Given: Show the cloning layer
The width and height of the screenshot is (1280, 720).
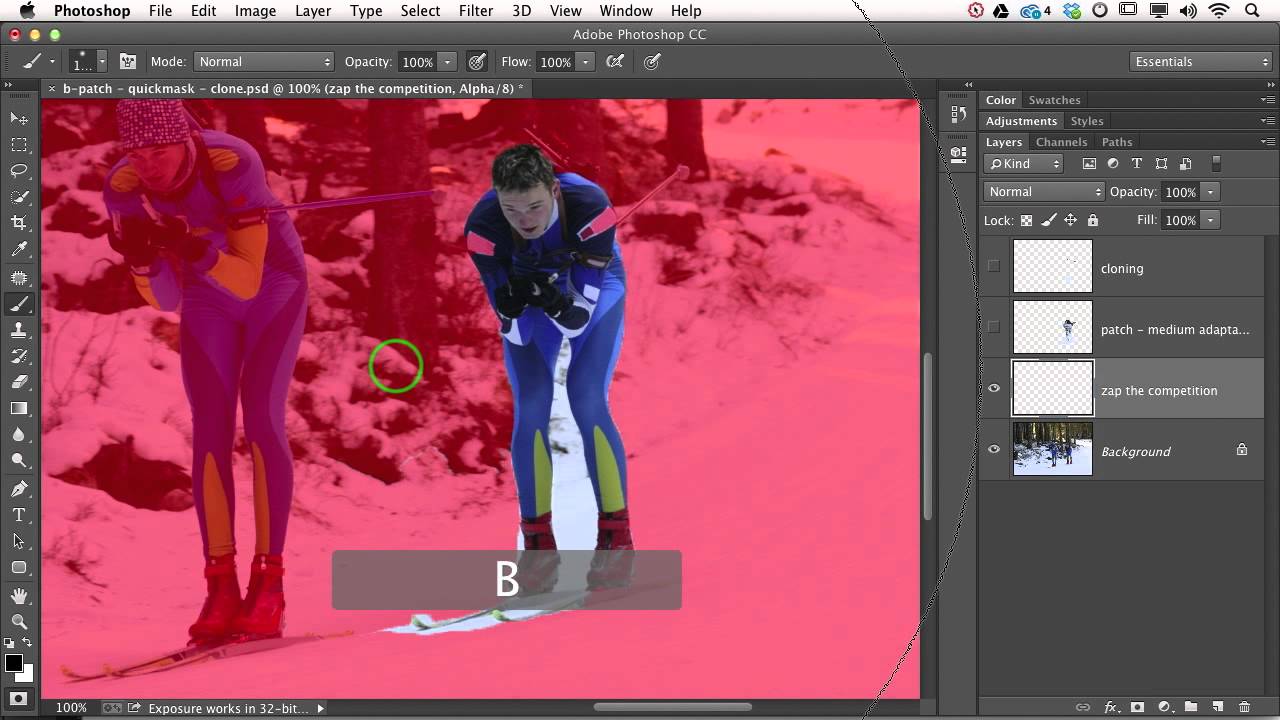Looking at the screenshot, I should (993, 266).
